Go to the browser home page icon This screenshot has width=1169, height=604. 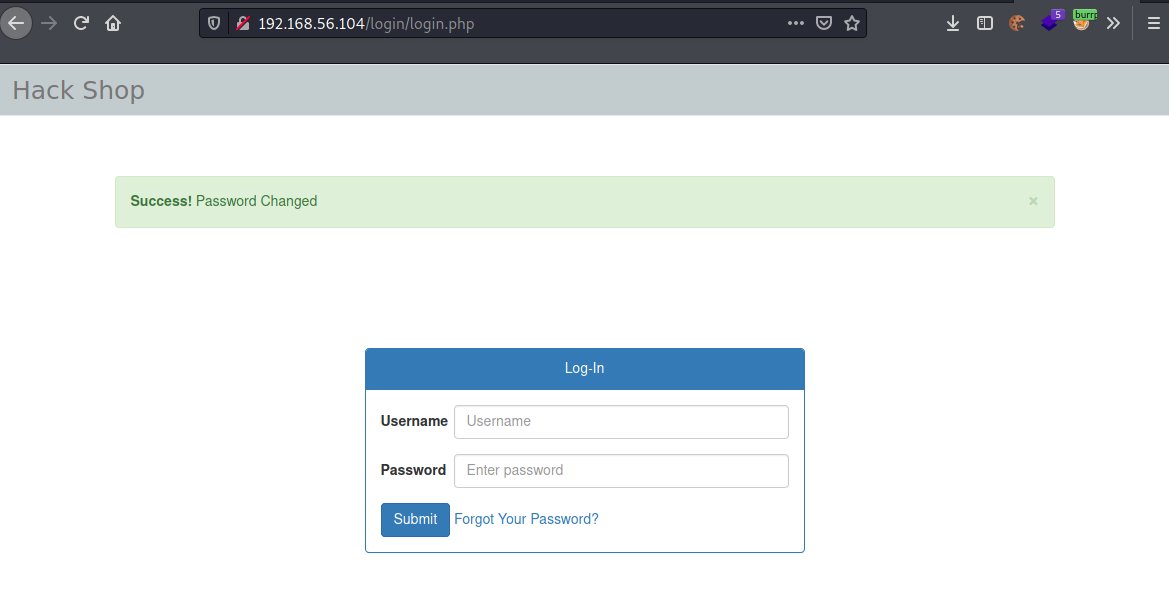click(112, 22)
